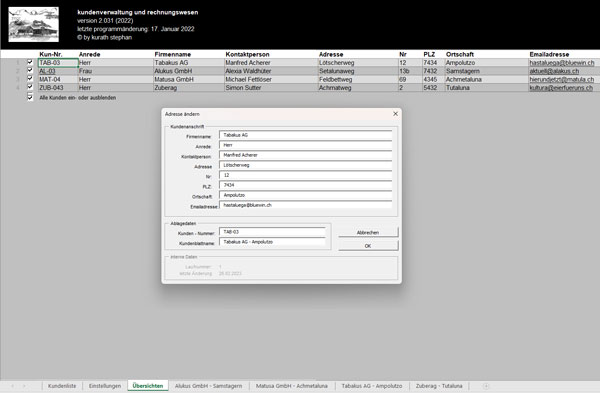Click the Abbrechen button

368,232
